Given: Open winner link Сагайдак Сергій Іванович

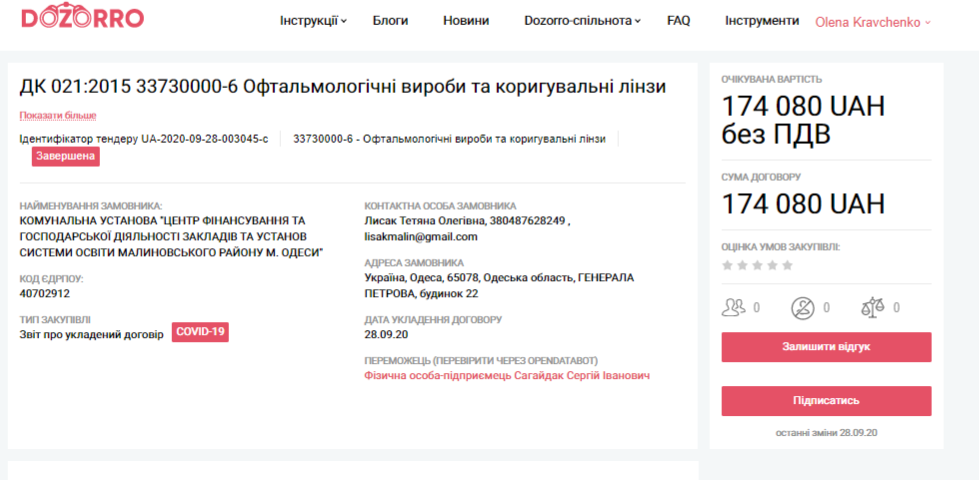Looking at the screenshot, I should click(x=507, y=376).
